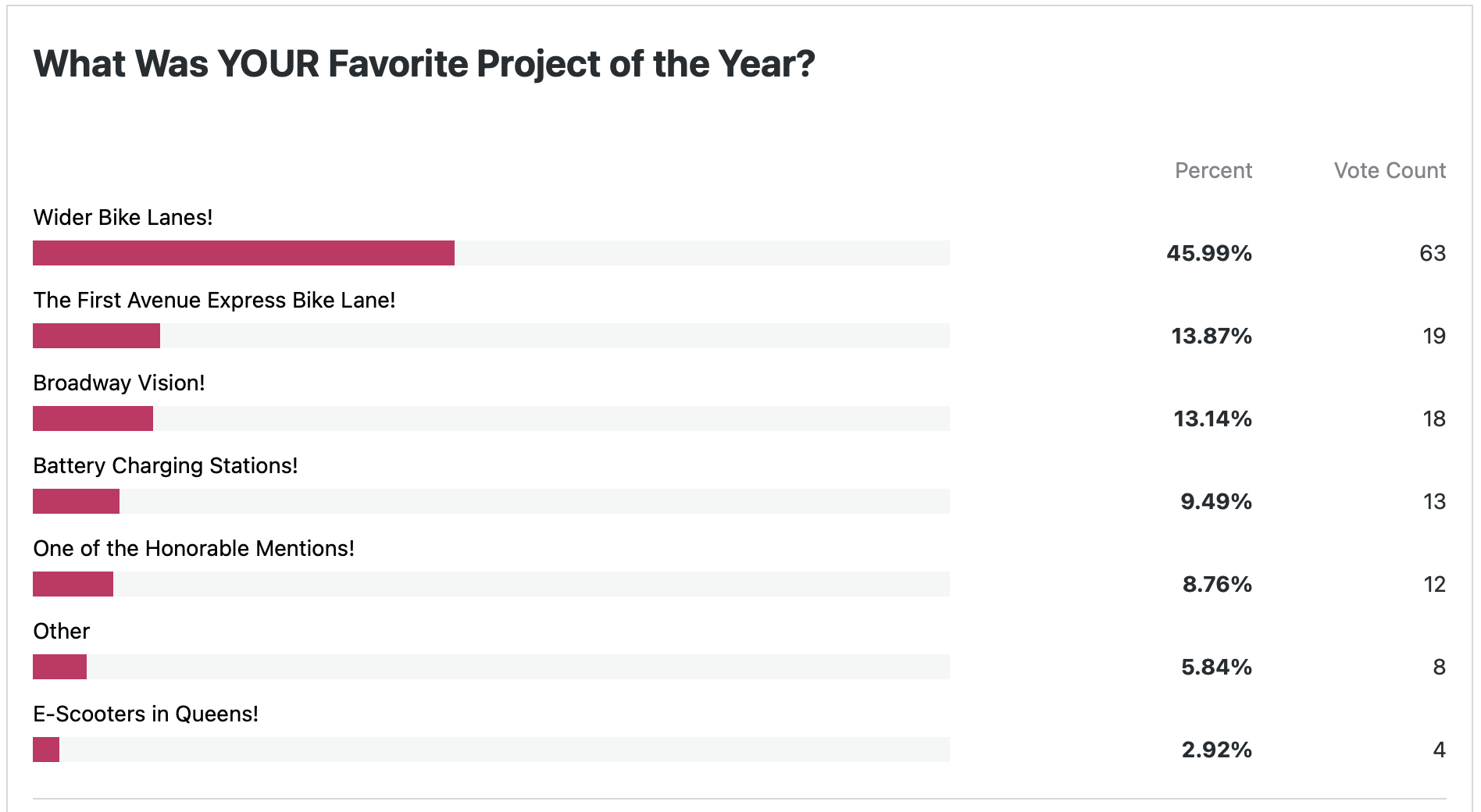
Task: Click the poll title heading
Action: (424, 64)
